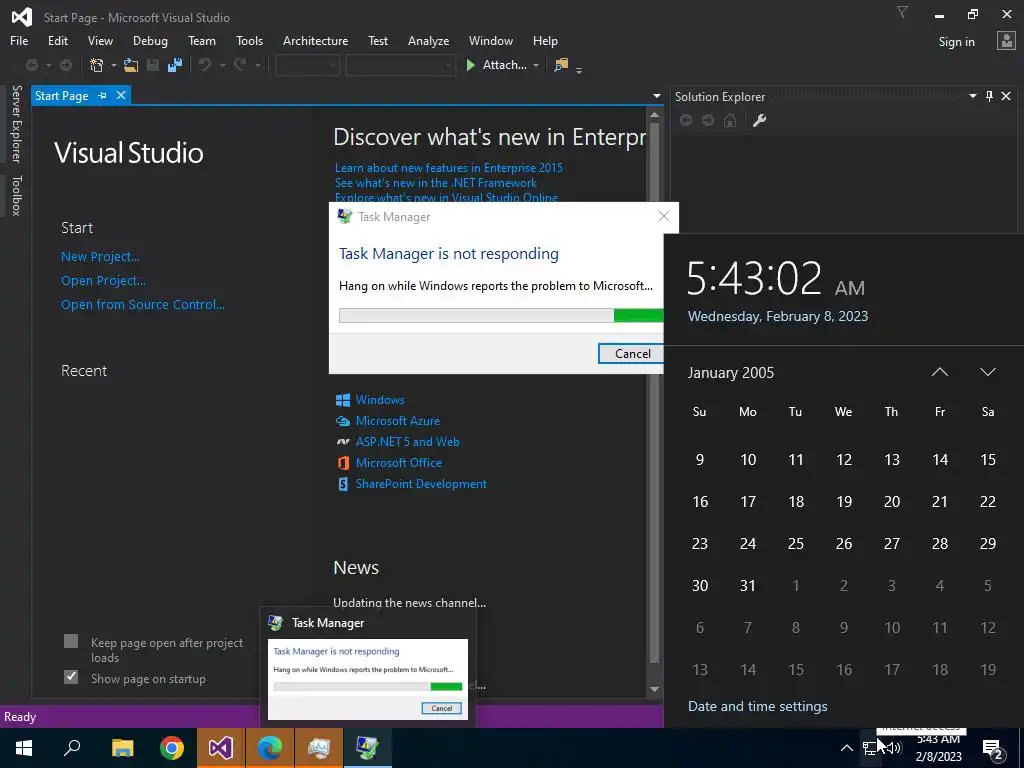1024x768 pixels.
Task: Select January 2005 month header
Action: click(x=730, y=373)
